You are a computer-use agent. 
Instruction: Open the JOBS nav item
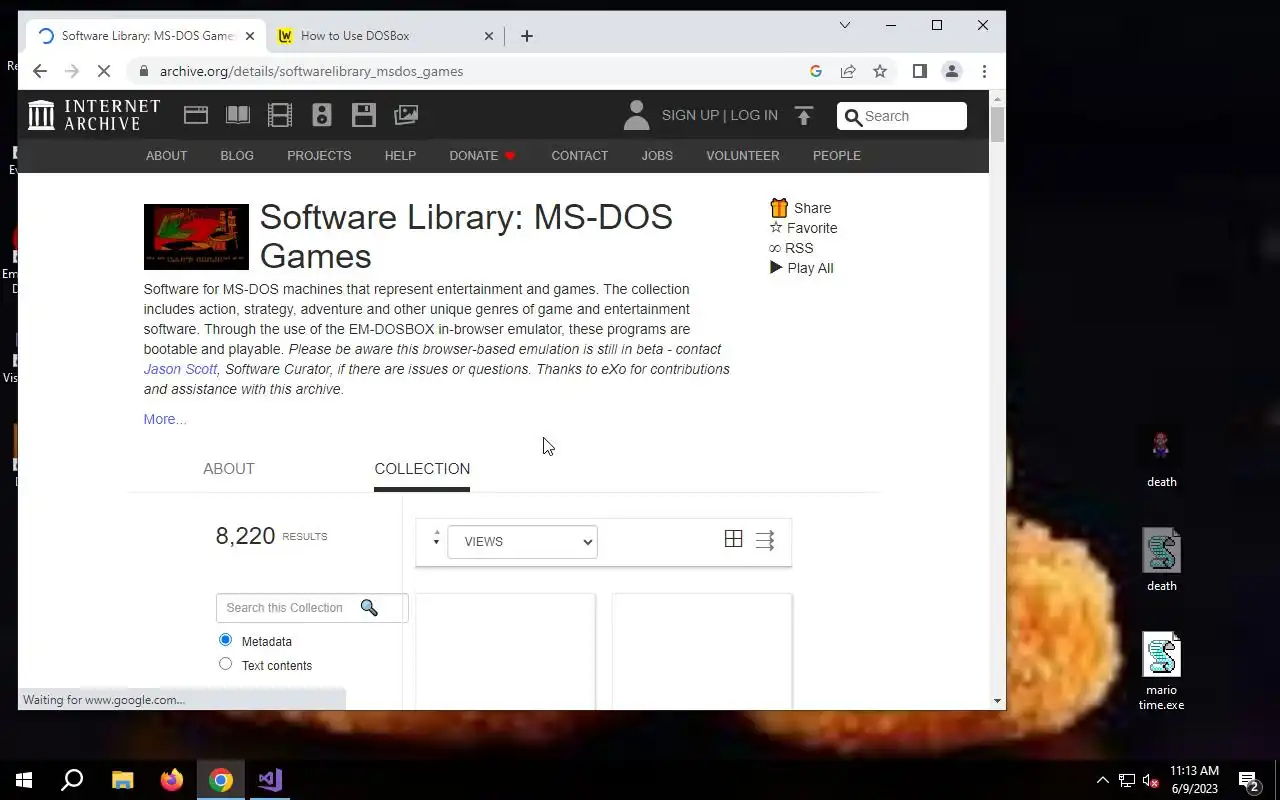point(657,155)
